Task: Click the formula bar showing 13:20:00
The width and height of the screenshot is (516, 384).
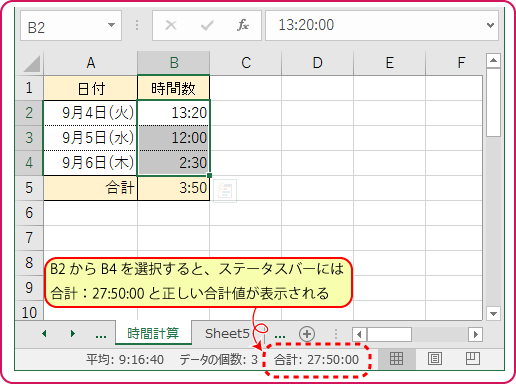Action: pos(382,25)
